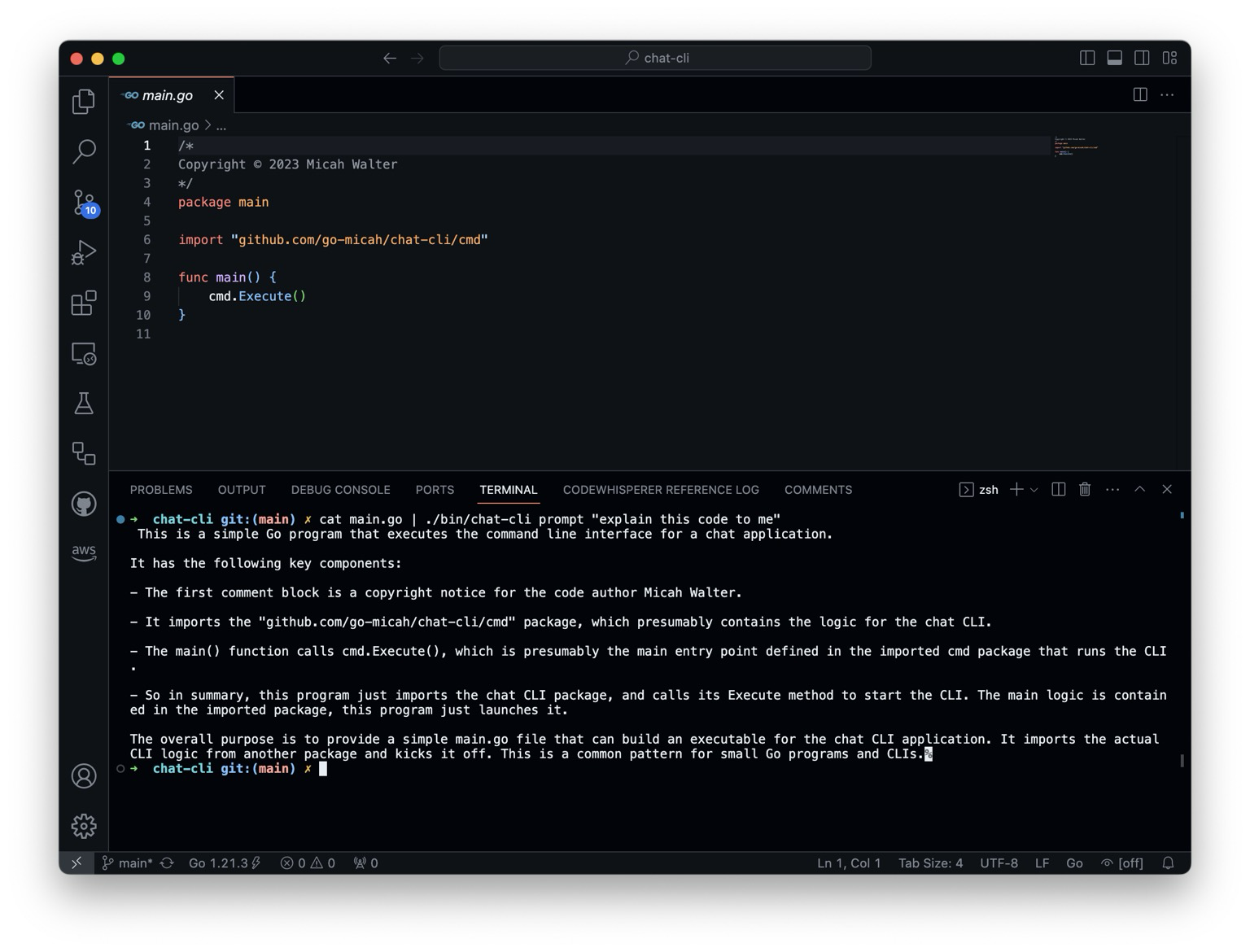Open the AWS Toolkit sidebar
1250x952 pixels.
(84, 552)
